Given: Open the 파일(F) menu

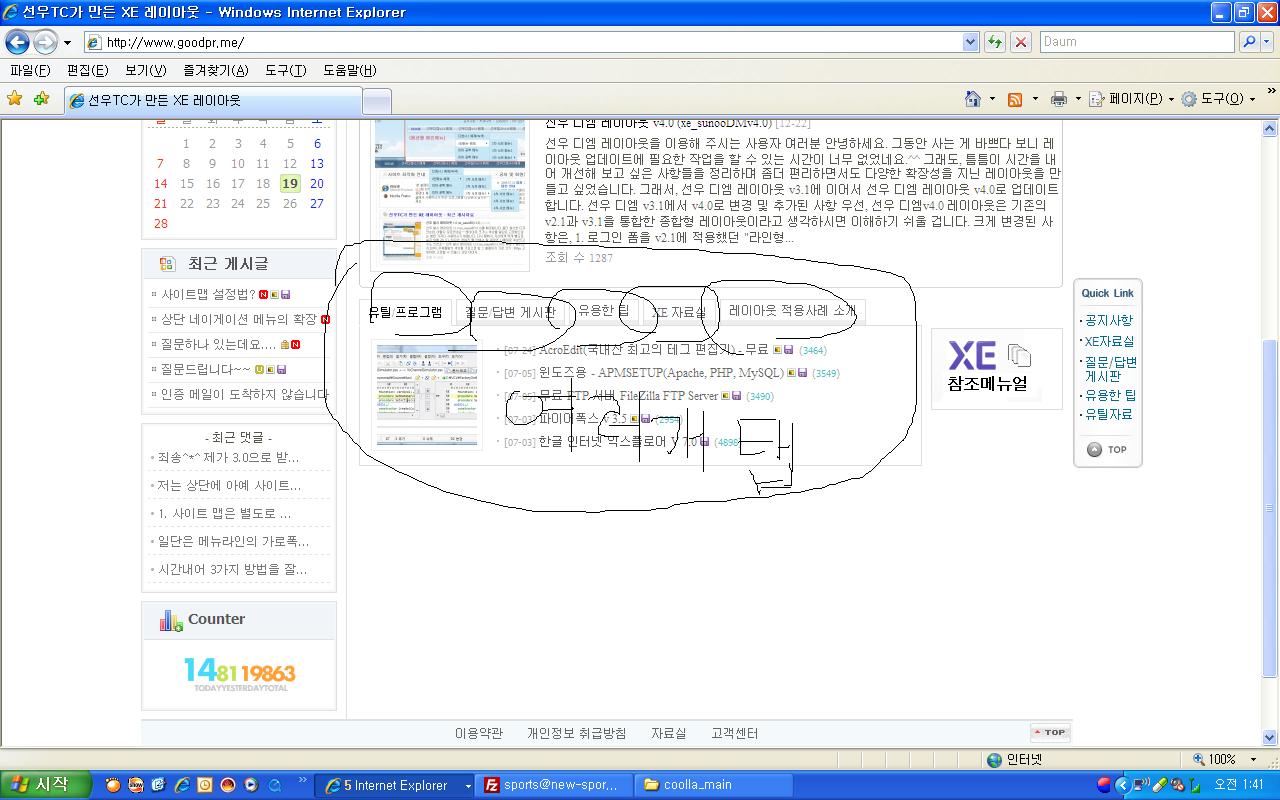Looking at the screenshot, I should point(29,70).
